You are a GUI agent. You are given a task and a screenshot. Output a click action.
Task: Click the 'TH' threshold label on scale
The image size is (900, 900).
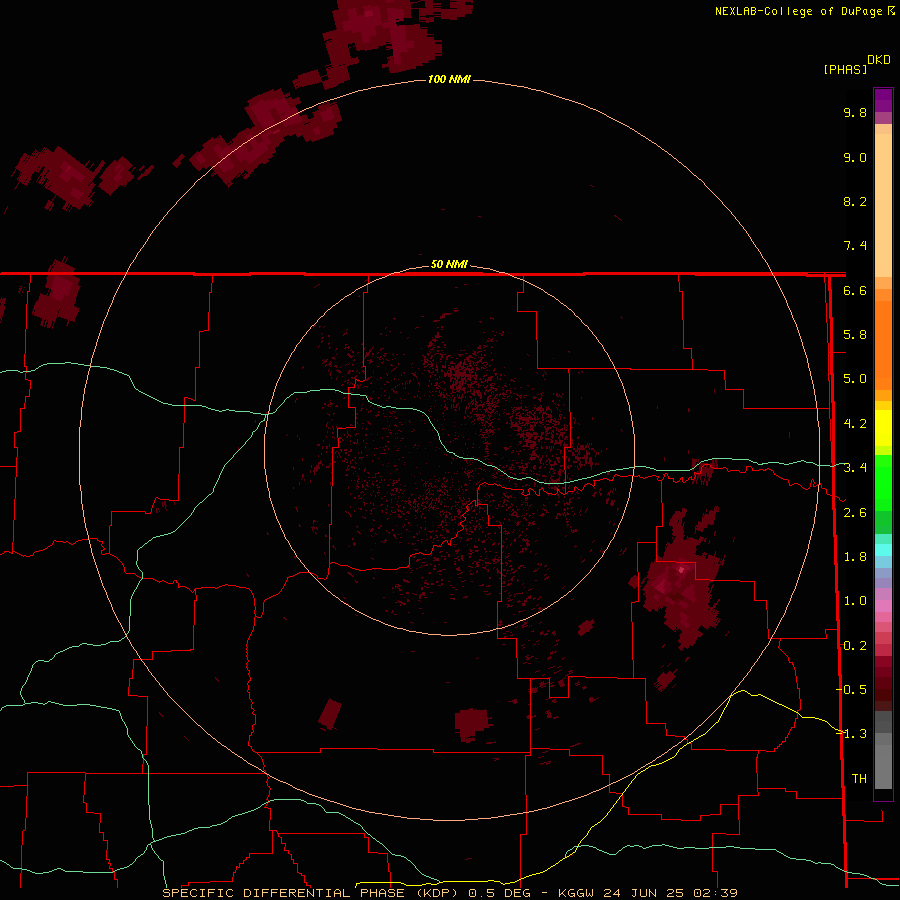pyautogui.click(x=859, y=779)
